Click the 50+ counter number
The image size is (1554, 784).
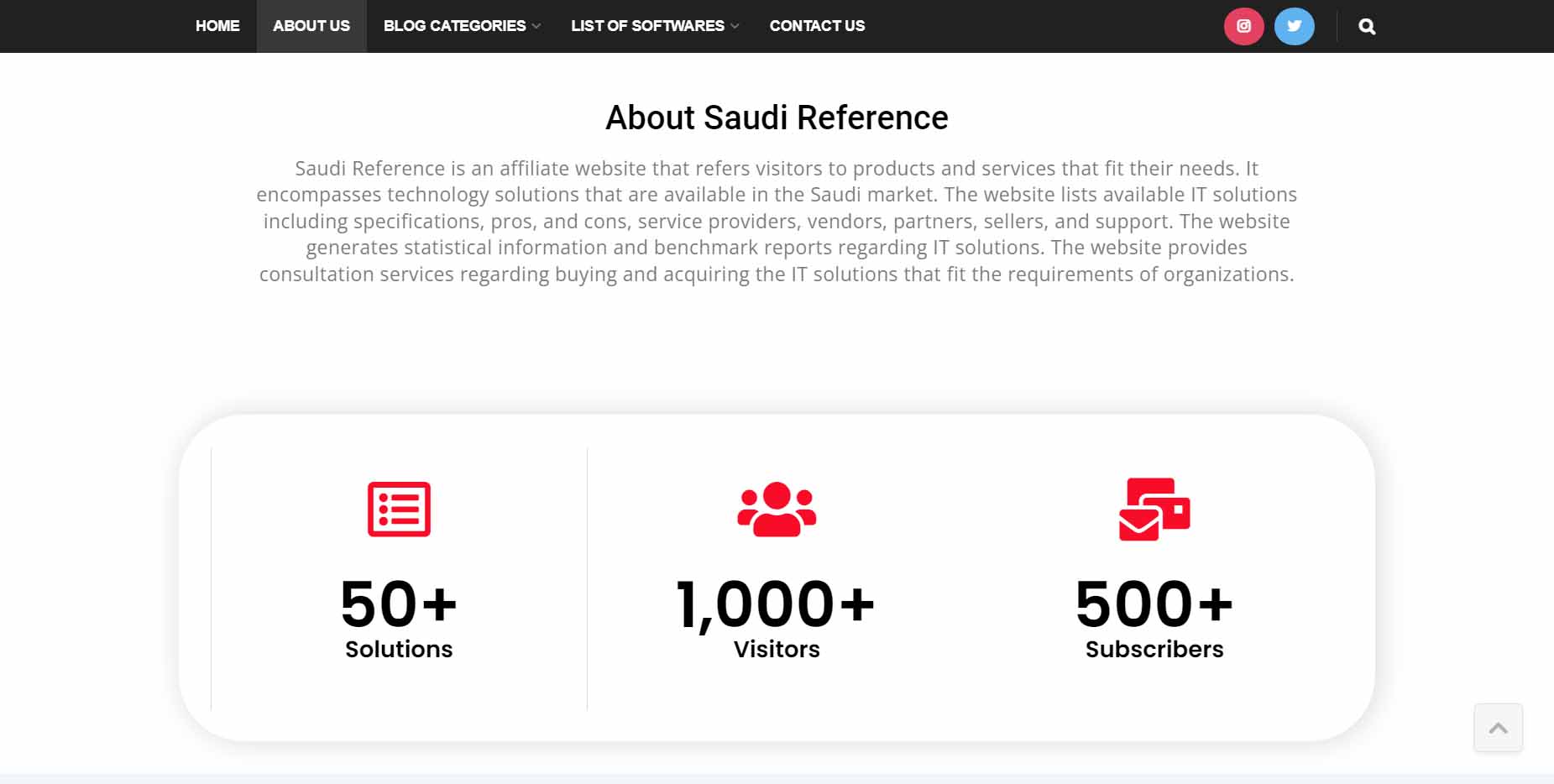point(399,604)
